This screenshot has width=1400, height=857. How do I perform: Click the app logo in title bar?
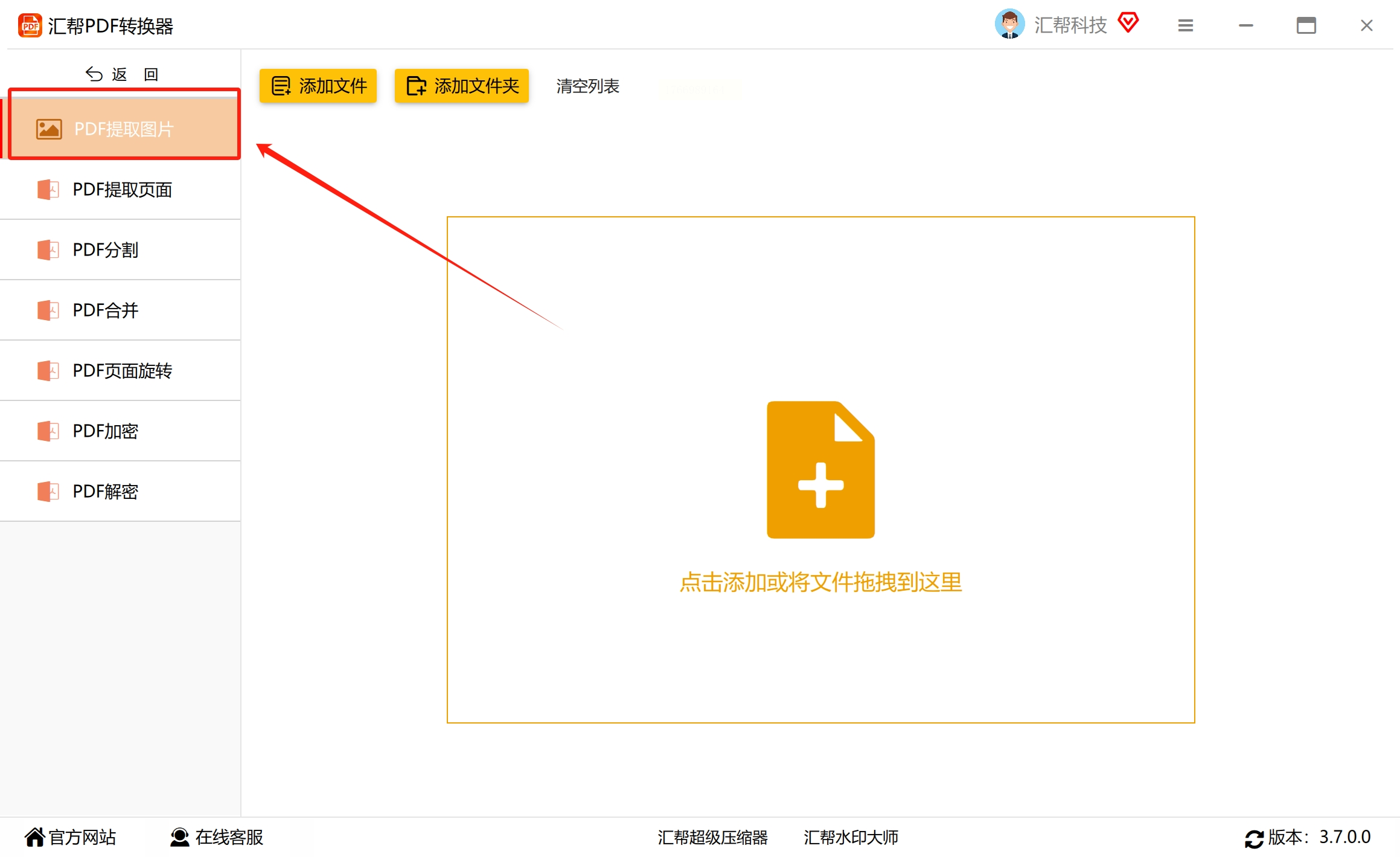coord(30,25)
